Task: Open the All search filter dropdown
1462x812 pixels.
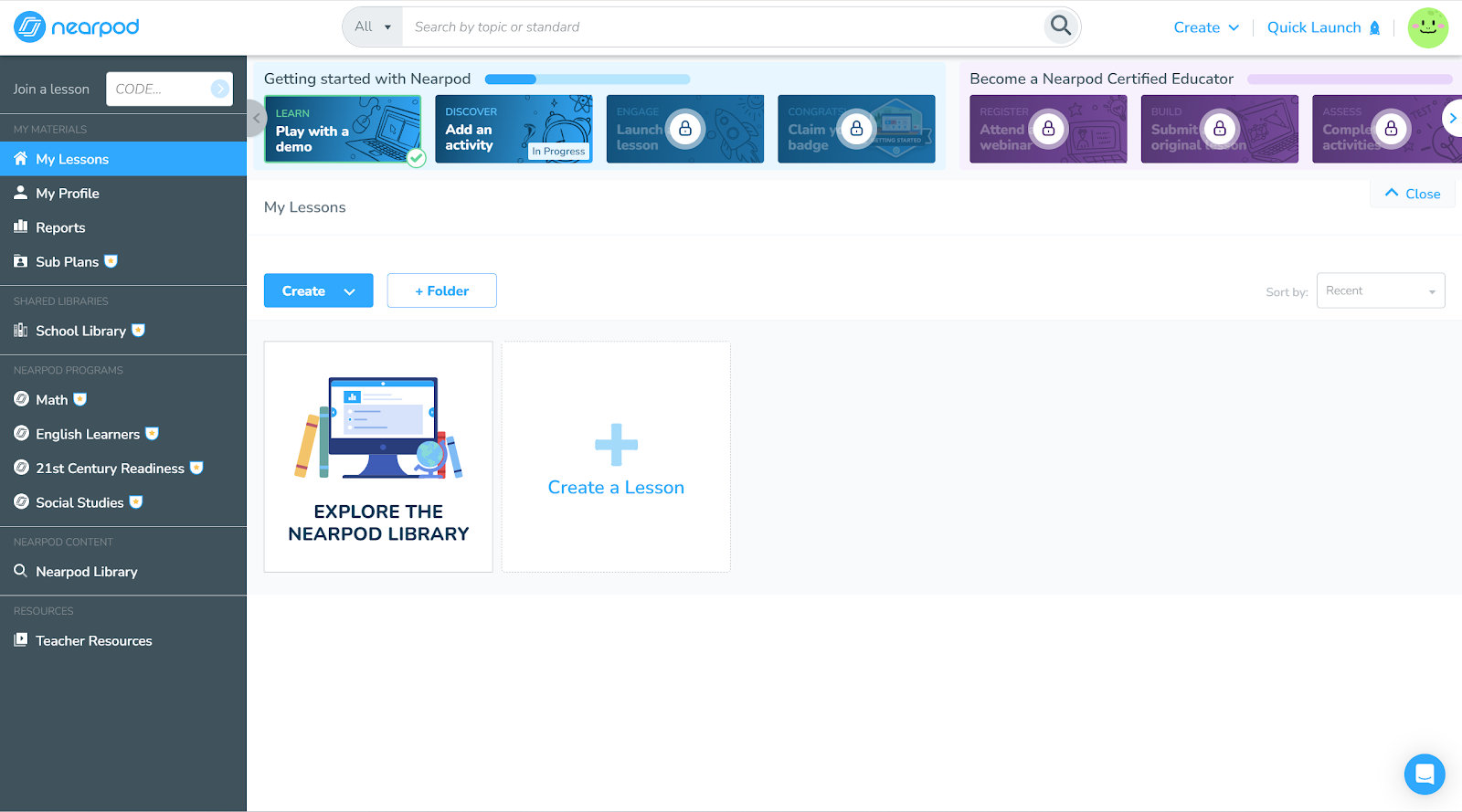Action: coord(373,26)
